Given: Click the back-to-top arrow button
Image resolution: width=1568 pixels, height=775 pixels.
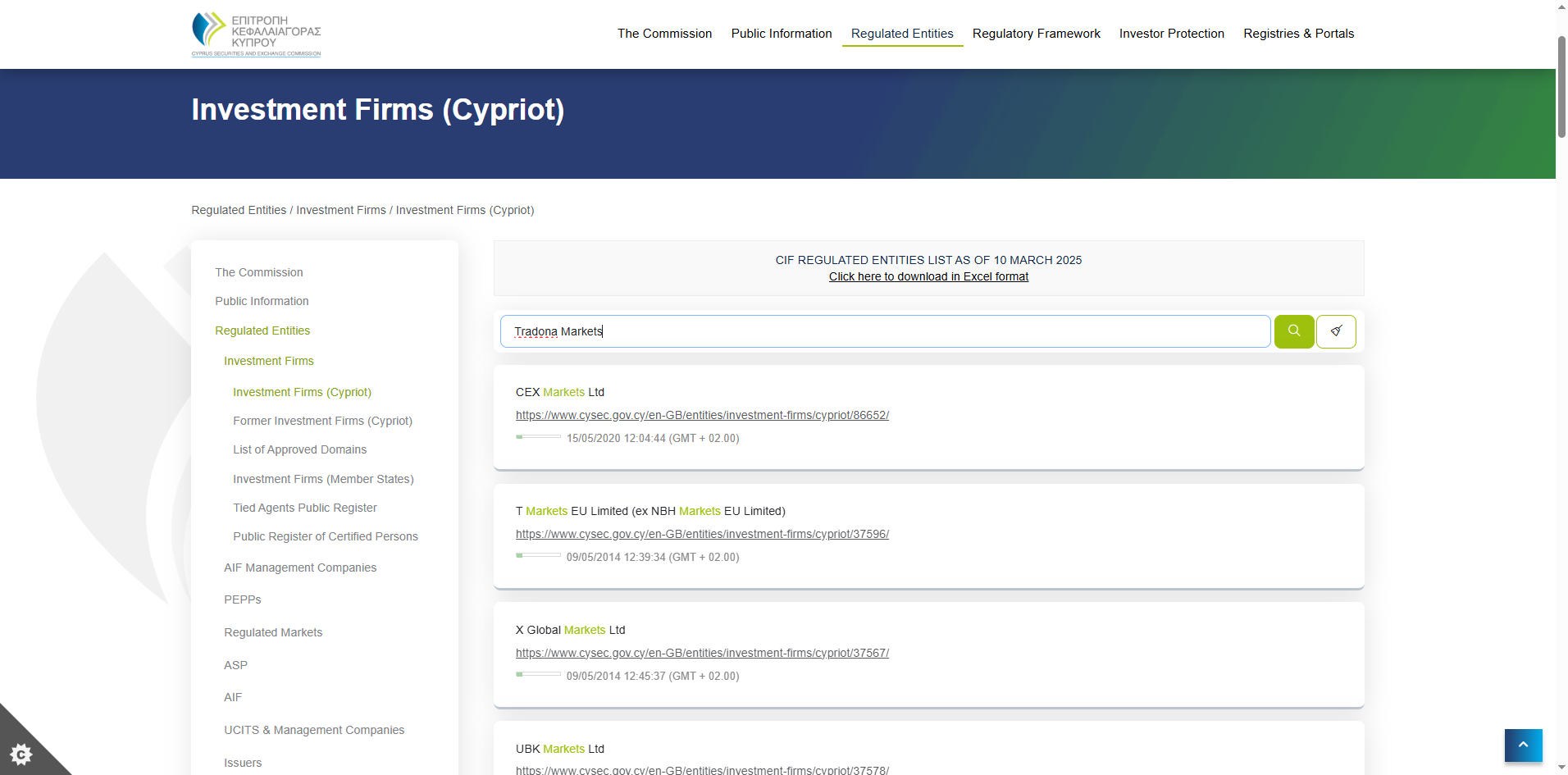Looking at the screenshot, I should (1523, 745).
